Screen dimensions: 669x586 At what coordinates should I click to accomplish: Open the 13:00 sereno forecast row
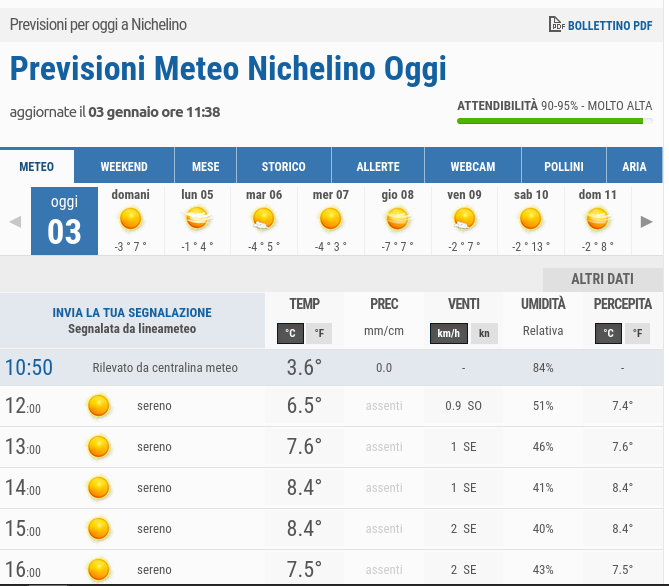coord(155,447)
